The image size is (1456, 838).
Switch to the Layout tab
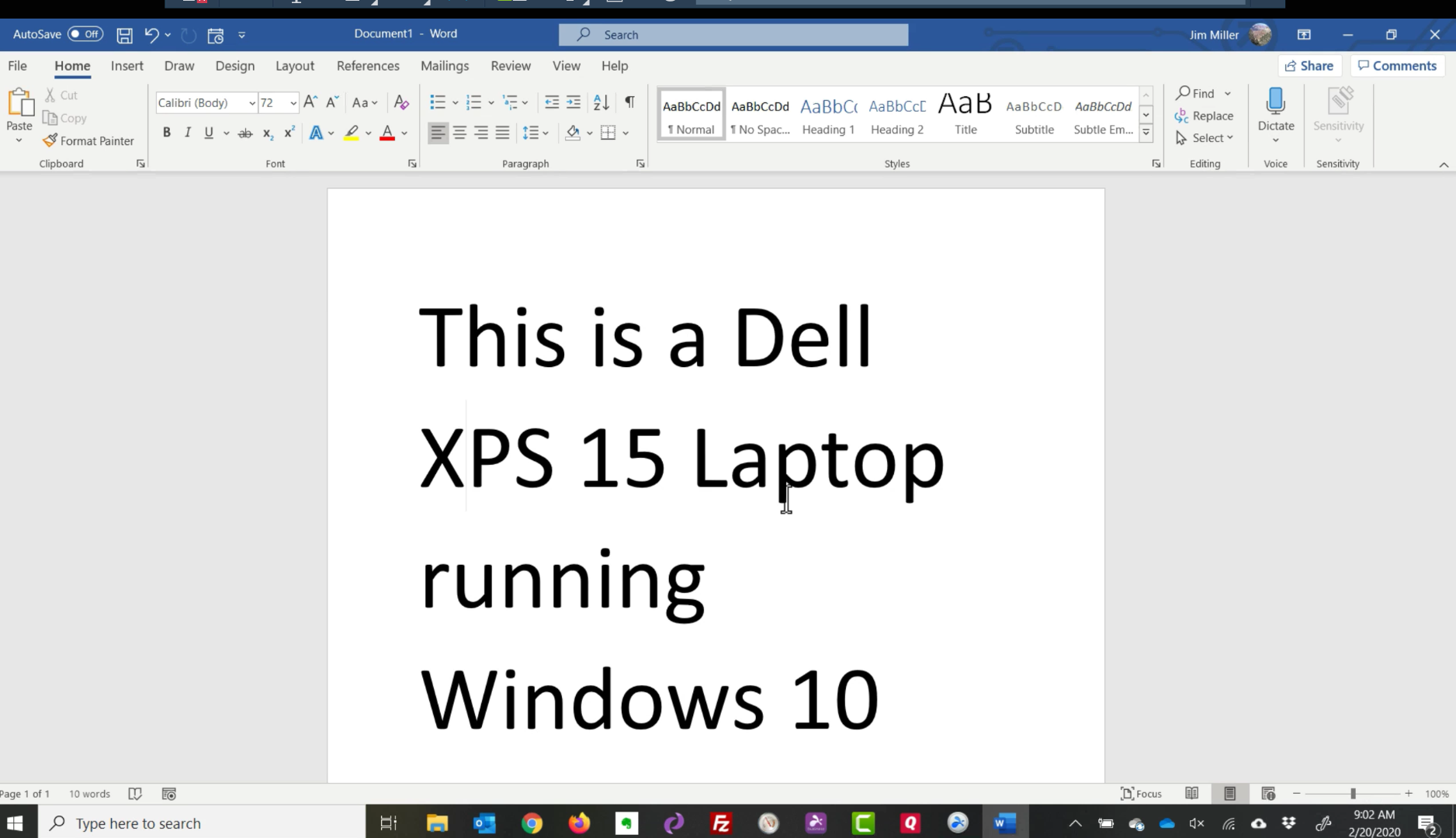[x=294, y=66]
